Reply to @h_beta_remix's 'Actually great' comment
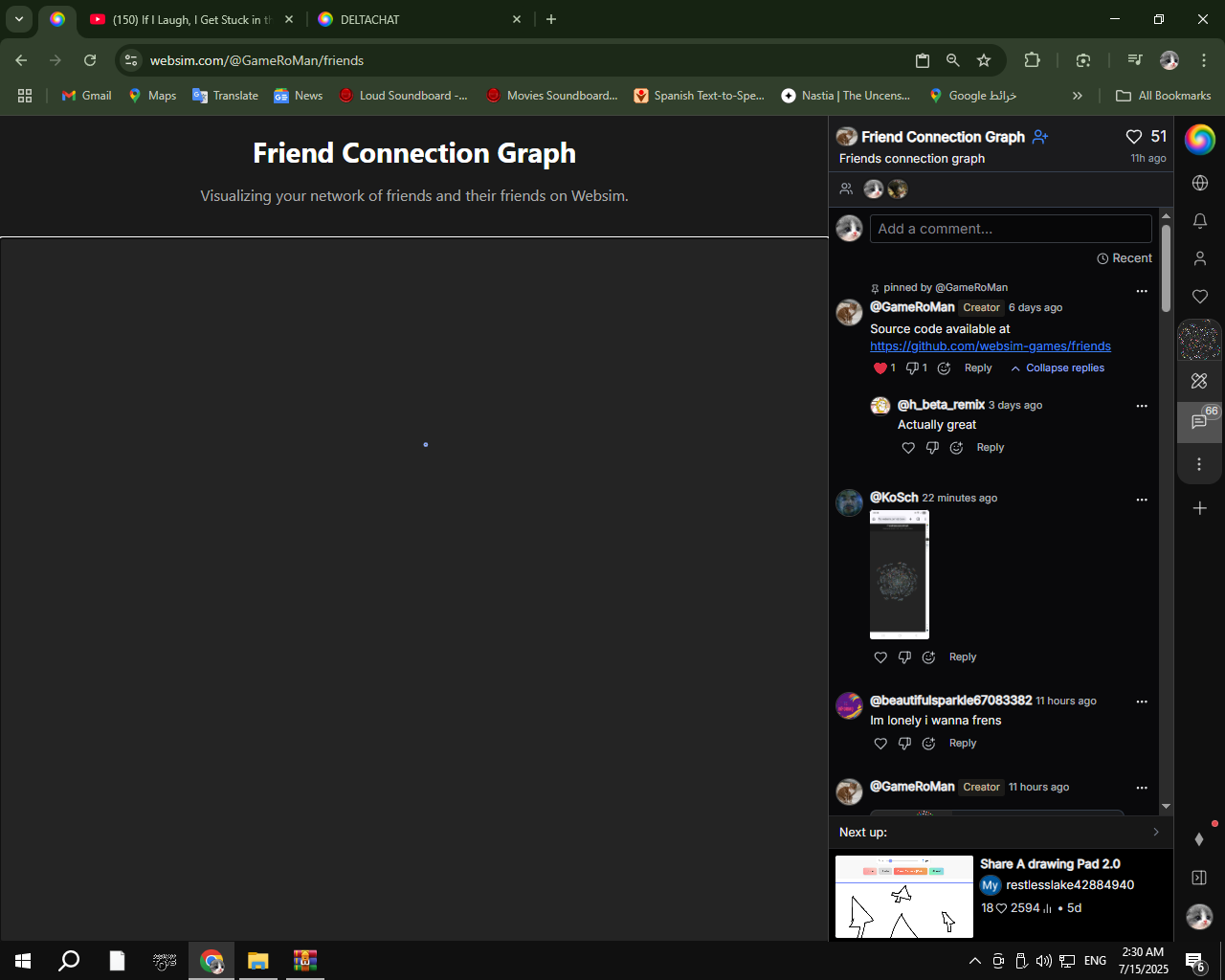The width and height of the screenshot is (1225, 980). pos(991,447)
